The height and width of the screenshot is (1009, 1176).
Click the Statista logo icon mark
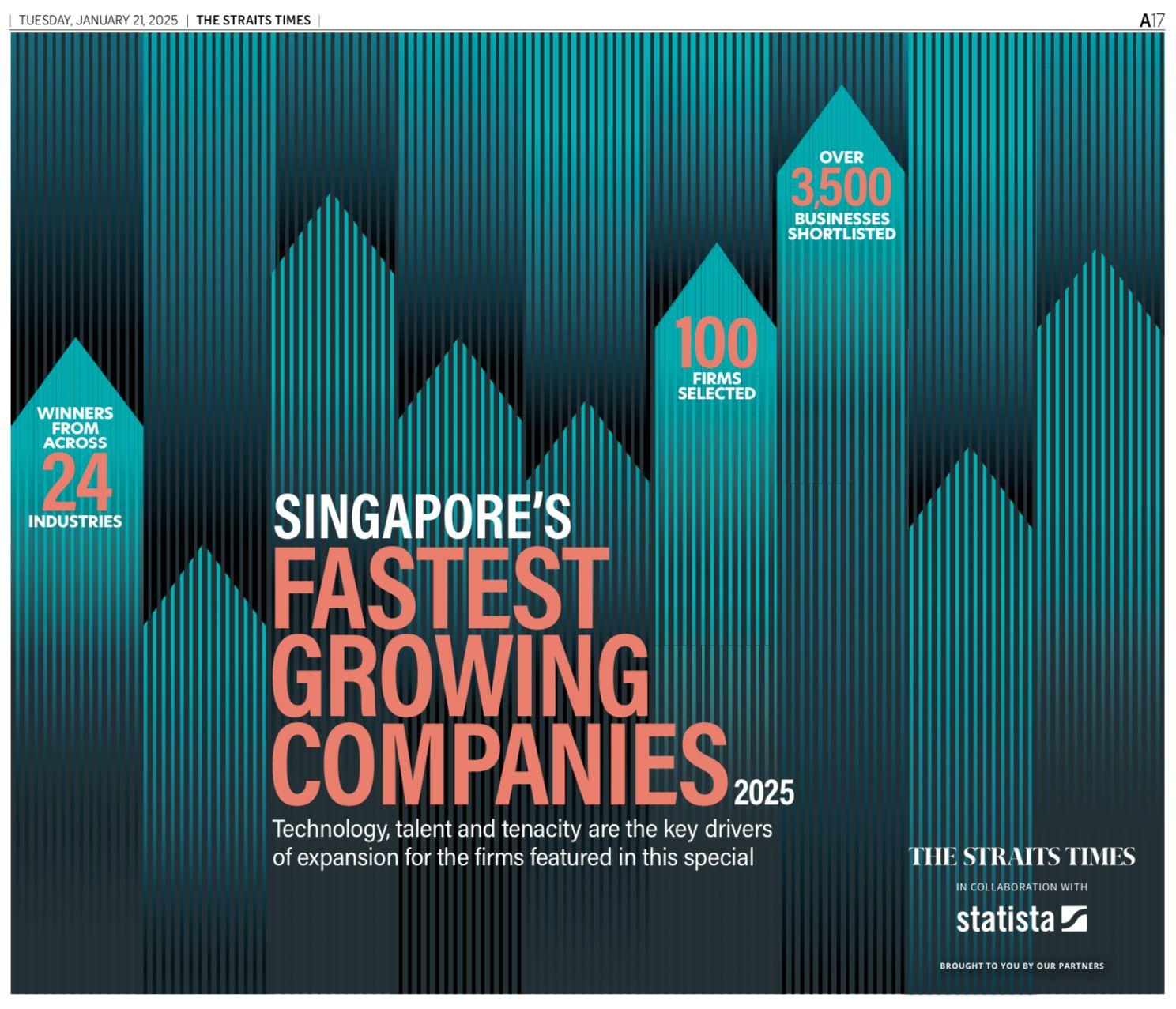tap(1074, 920)
